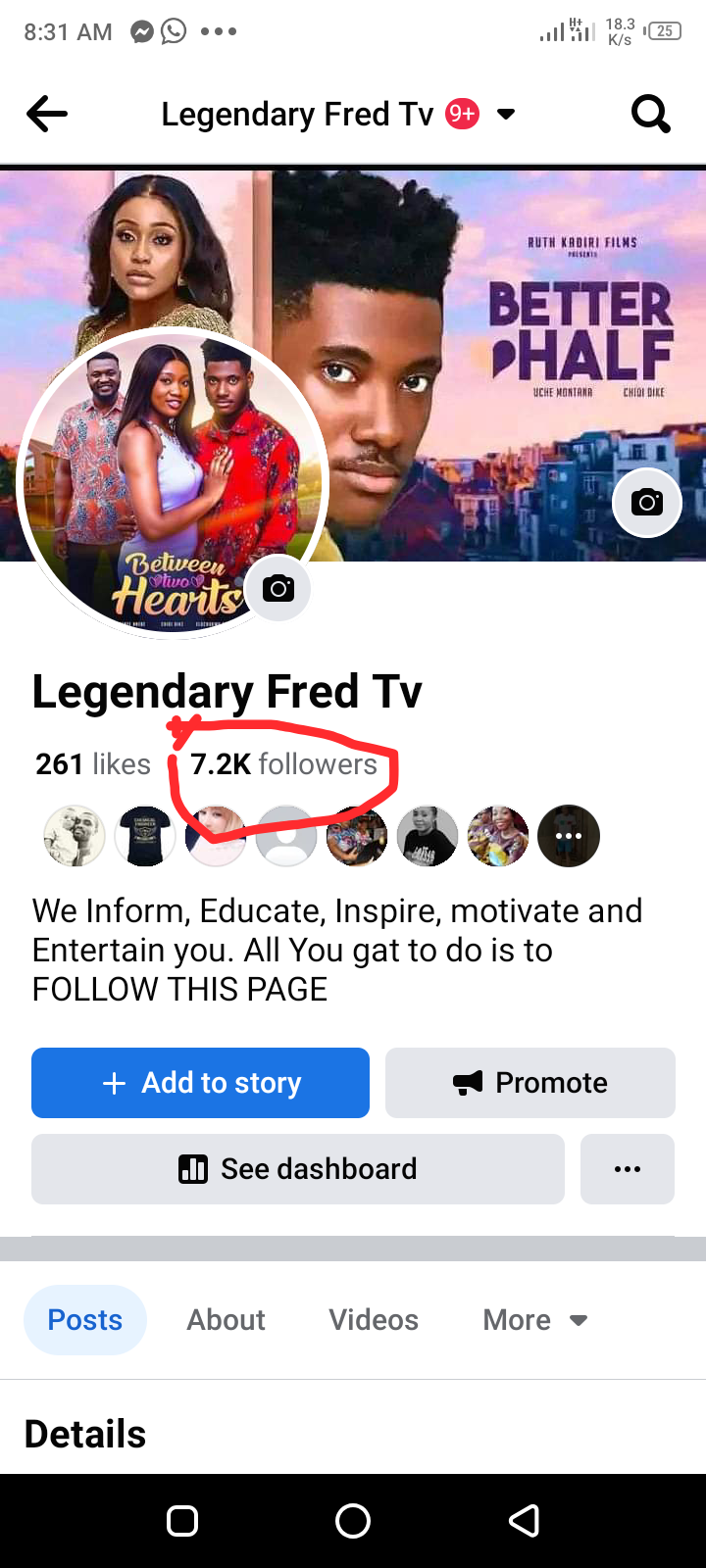Switch to the About tab
This screenshot has width=706, height=1568.
pos(227,1320)
